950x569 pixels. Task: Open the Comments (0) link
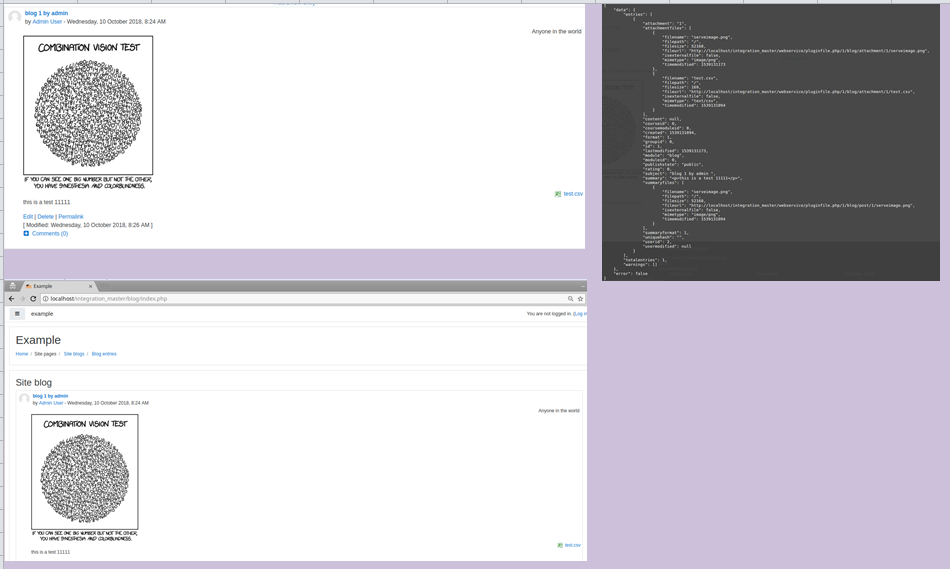[x=50, y=233]
